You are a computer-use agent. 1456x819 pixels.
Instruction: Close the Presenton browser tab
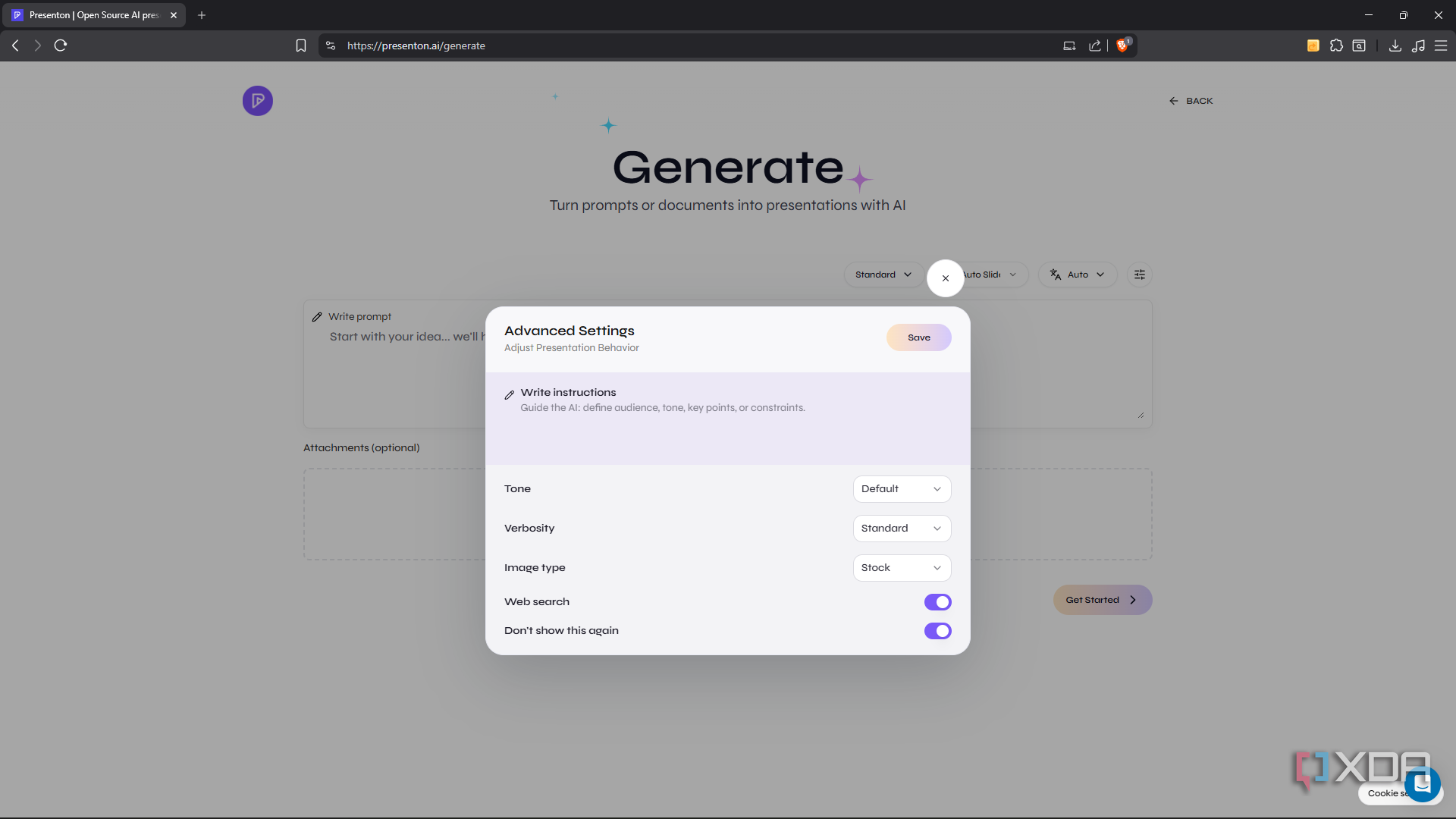[x=174, y=15]
